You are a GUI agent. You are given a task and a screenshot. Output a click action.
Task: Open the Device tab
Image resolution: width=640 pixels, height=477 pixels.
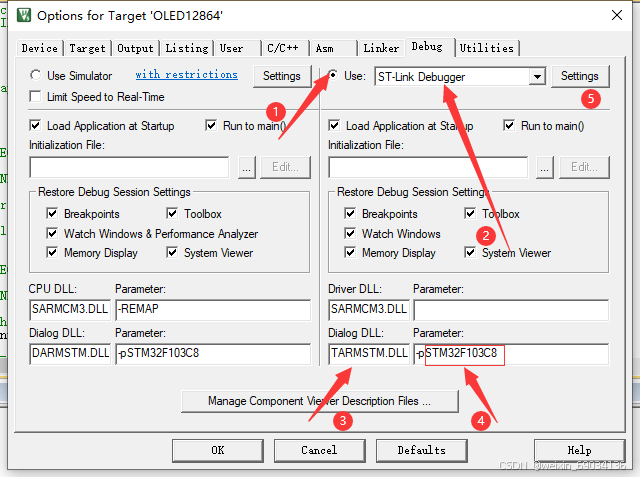tap(40, 48)
